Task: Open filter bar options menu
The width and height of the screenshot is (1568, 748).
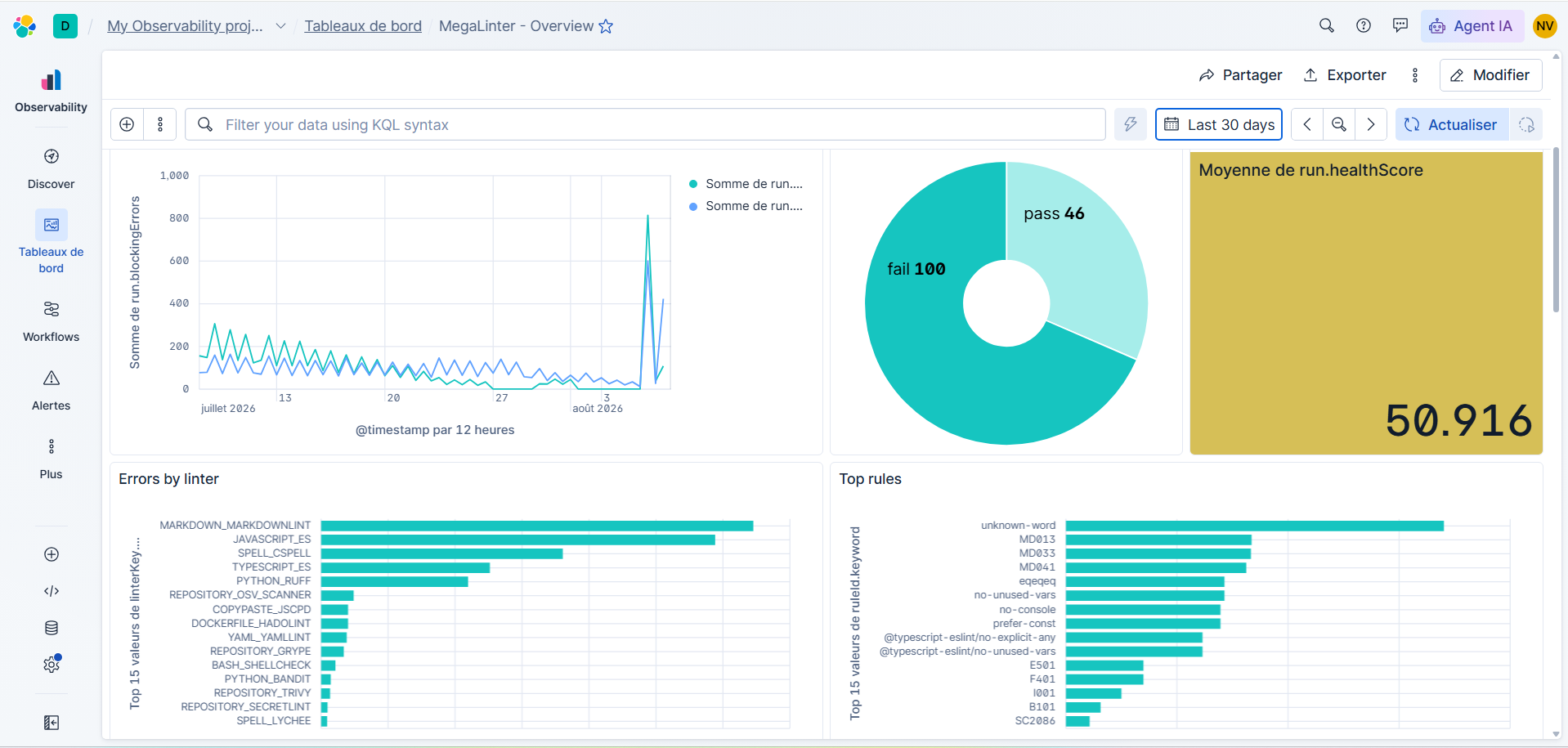Action: point(160,124)
